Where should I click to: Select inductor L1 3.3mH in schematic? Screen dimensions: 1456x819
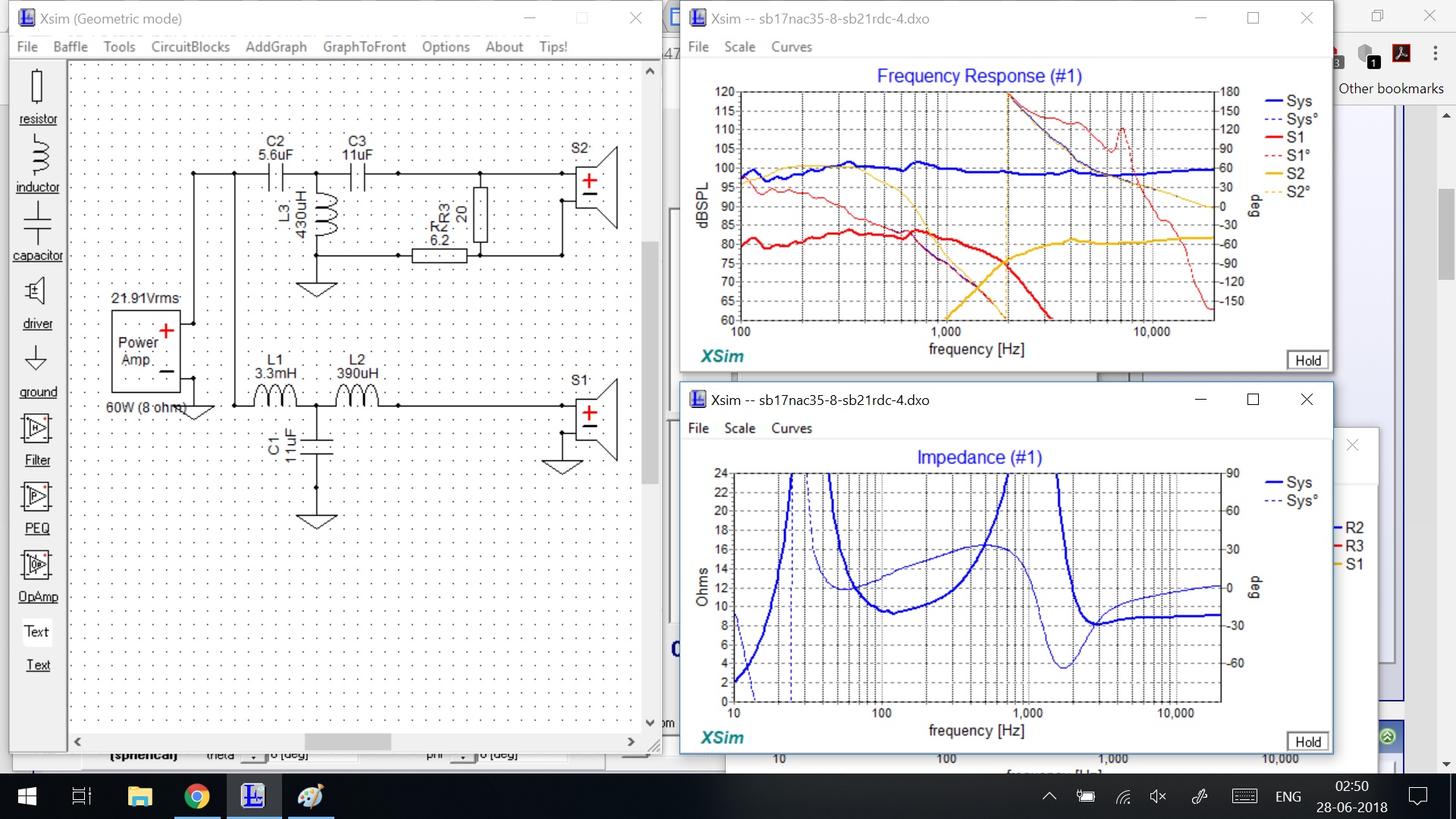[x=275, y=395]
